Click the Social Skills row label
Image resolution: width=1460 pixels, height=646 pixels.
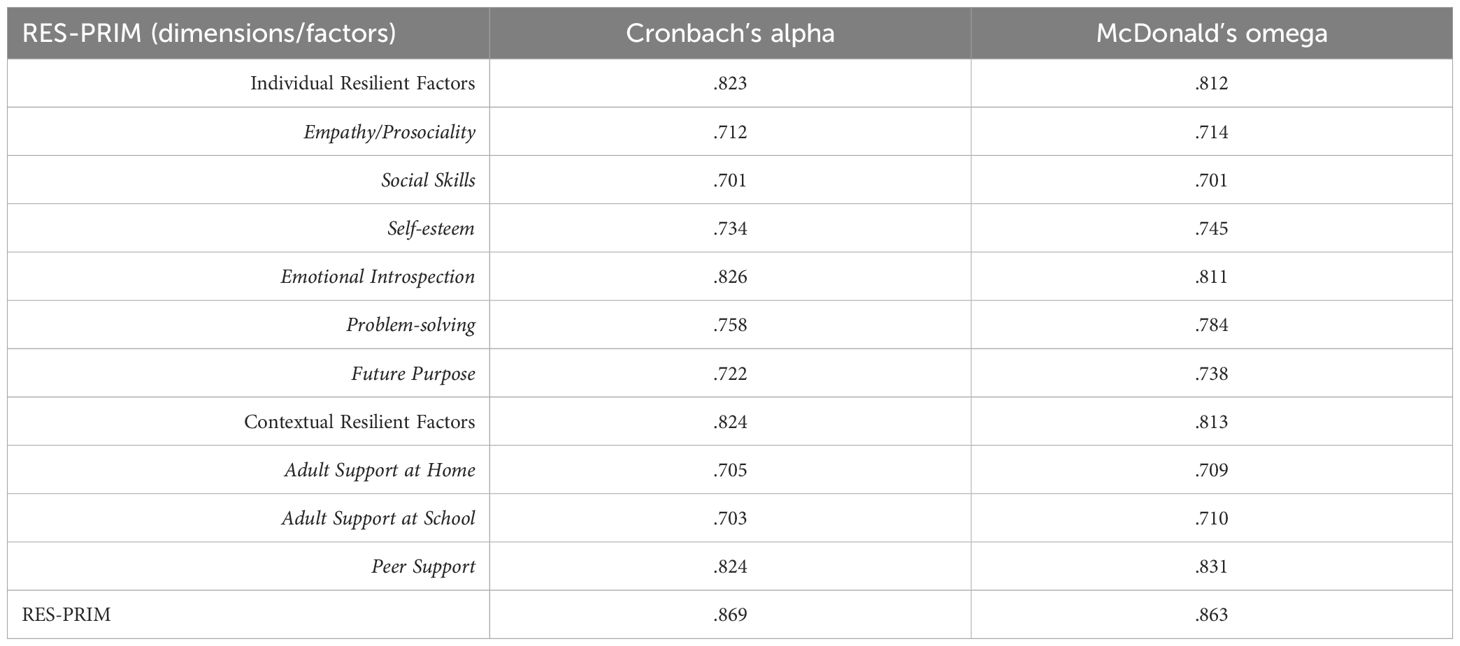tap(428, 180)
